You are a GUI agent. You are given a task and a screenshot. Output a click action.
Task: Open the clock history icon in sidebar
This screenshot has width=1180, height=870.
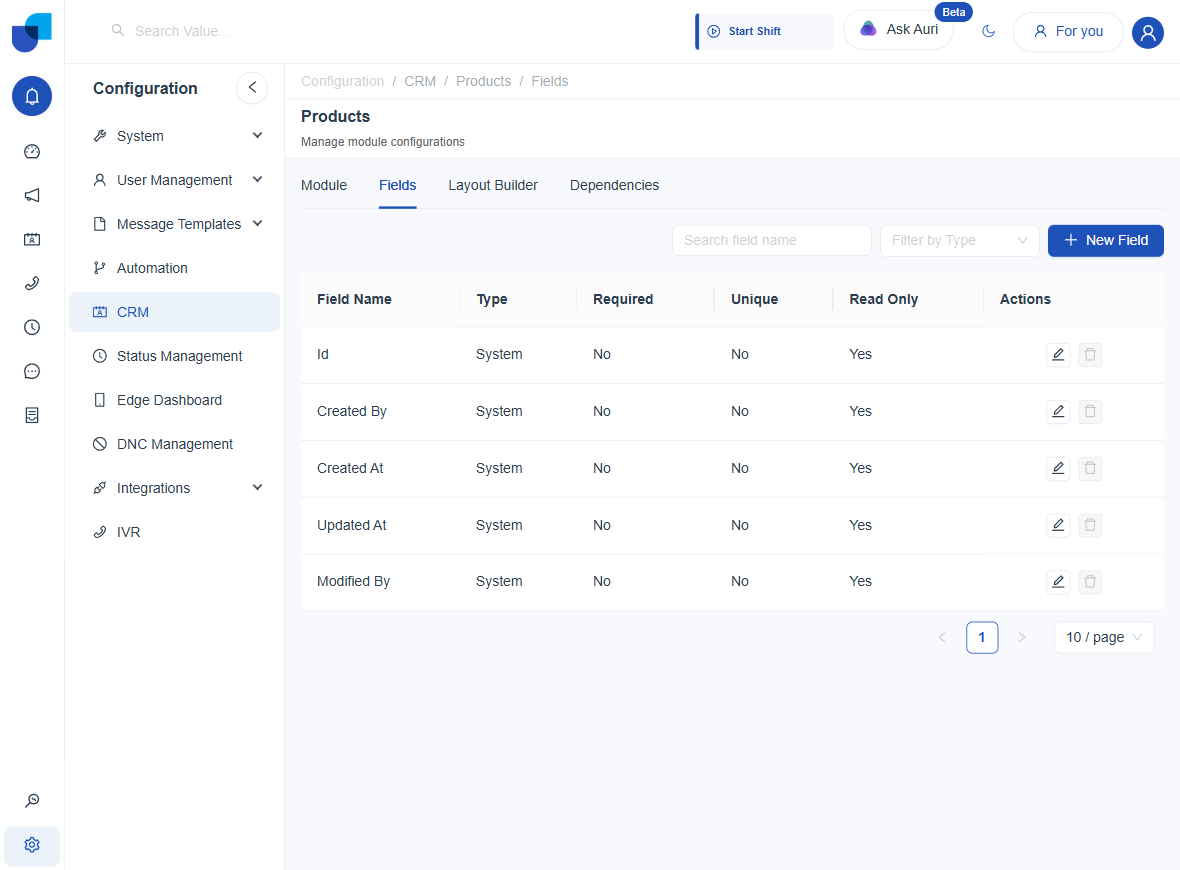pyautogui.click(x=32, y=327)
